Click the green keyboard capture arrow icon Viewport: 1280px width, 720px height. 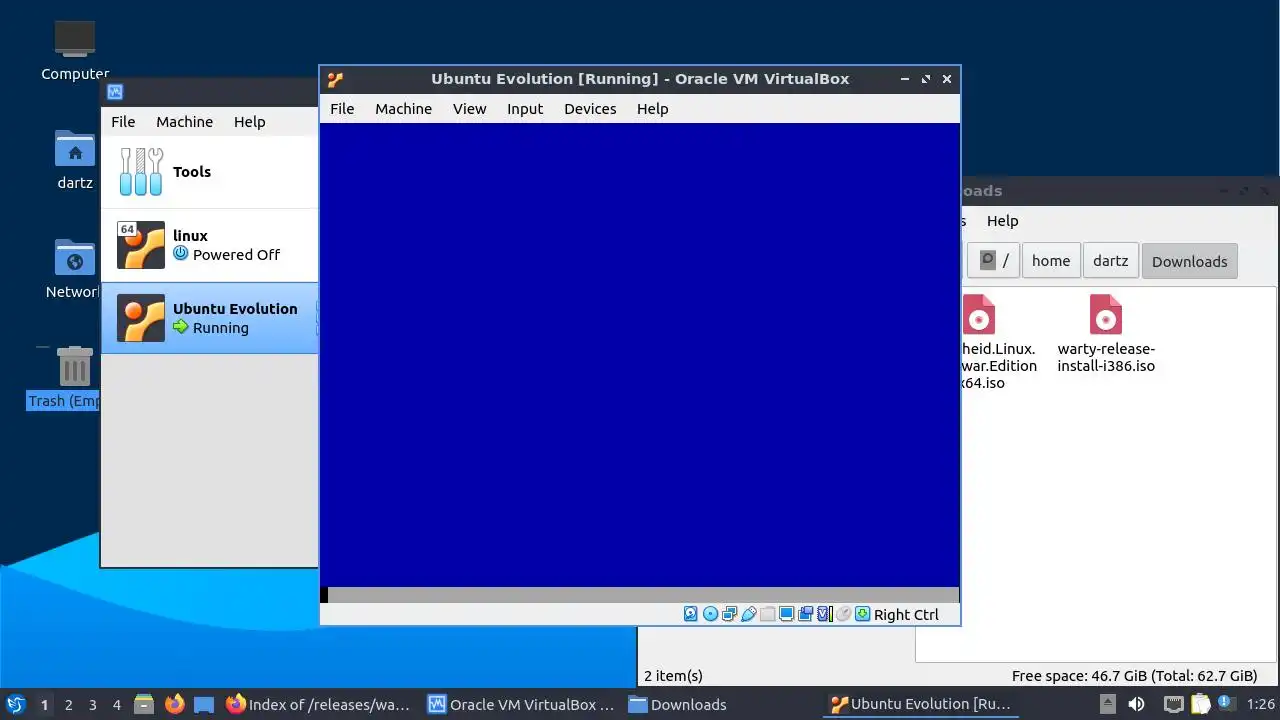[862, 614]
